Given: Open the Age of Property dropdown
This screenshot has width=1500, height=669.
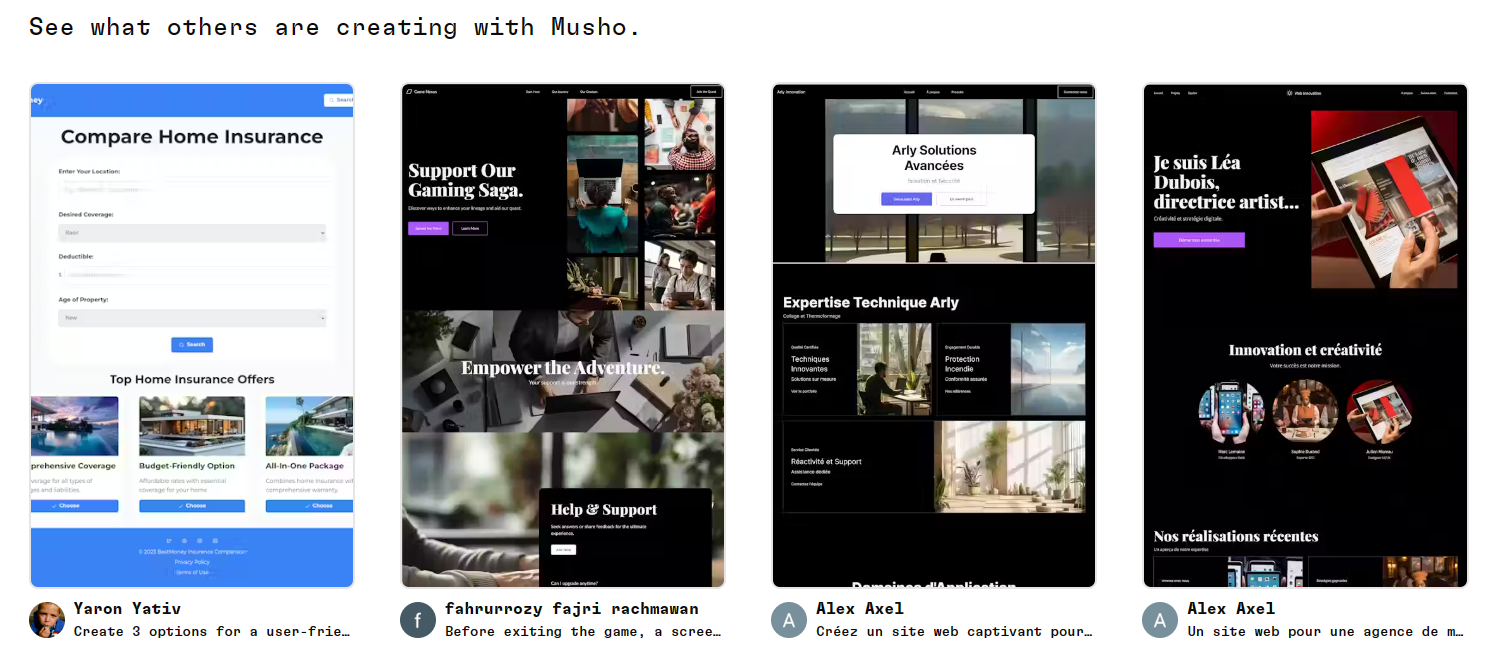Looking at the screenshot, I should click(192, 318).
